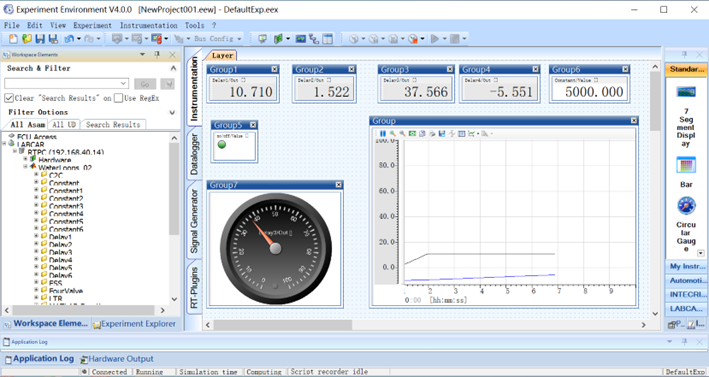Close the Group1 instrument window
This screenshot has height=377, width=709.
pyautogui.click(x=274, y=69)
